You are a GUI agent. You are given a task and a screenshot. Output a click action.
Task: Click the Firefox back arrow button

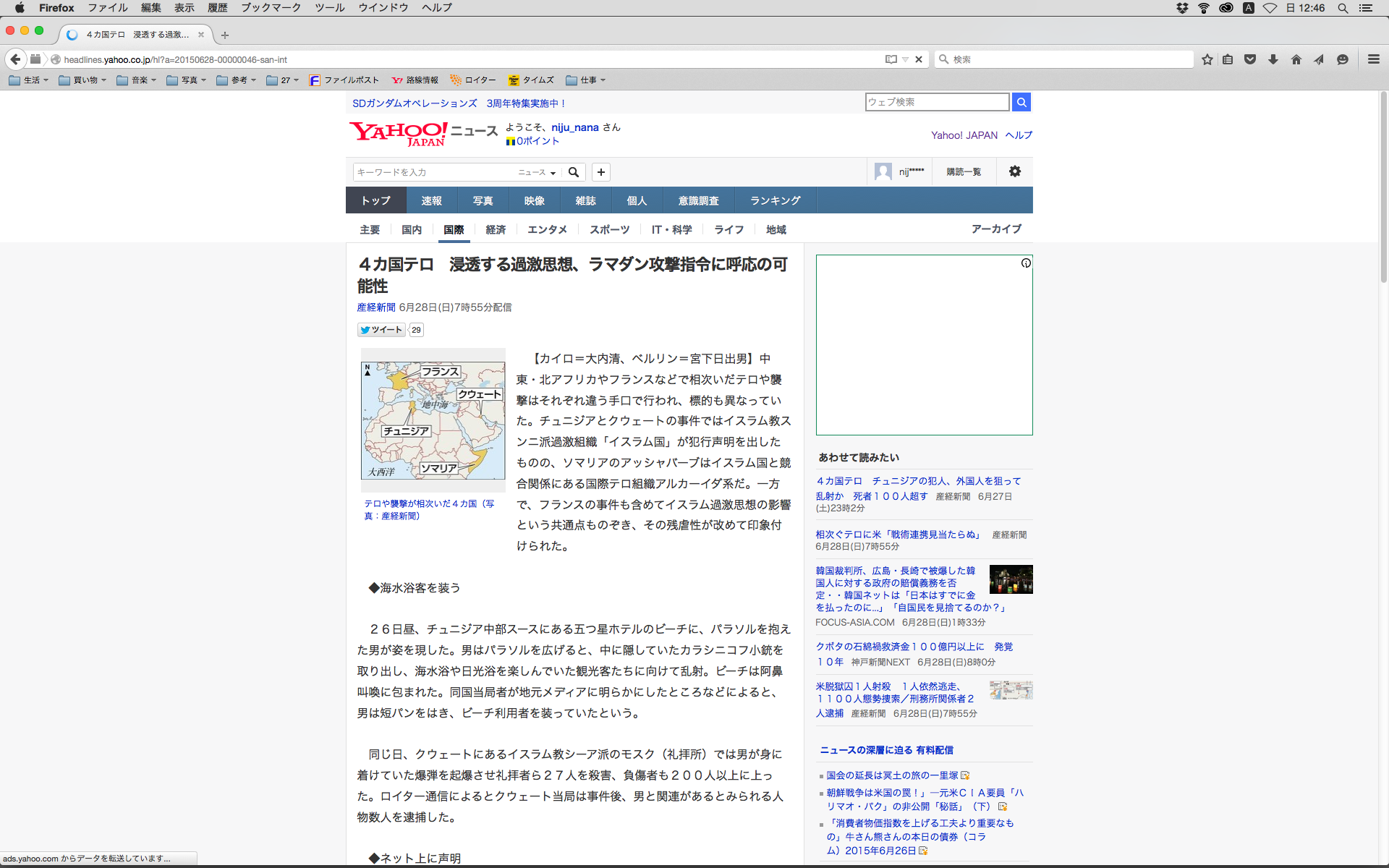[x=15, y=59]
